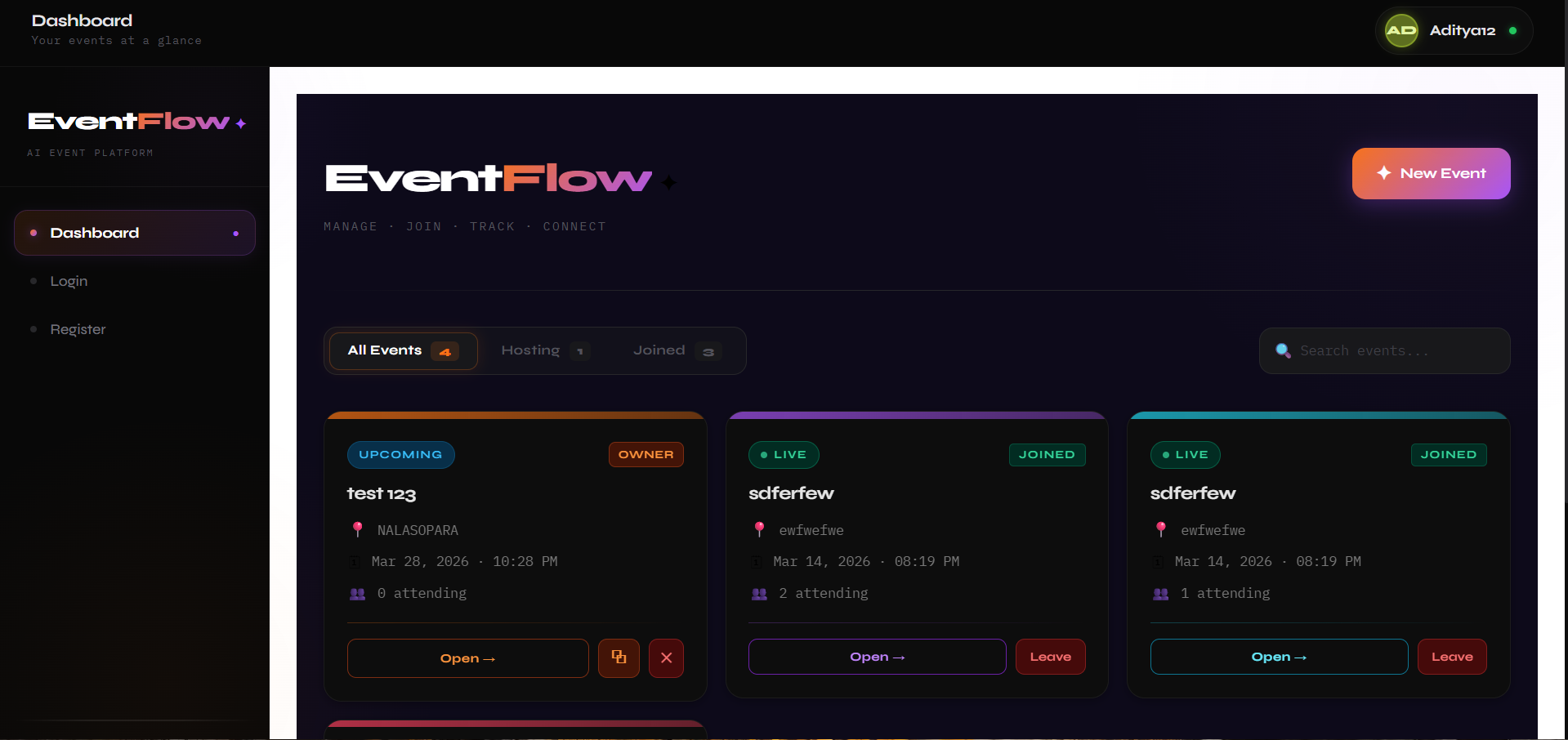Leave the sdferfew event with 1 attending

coord(1452,657)
